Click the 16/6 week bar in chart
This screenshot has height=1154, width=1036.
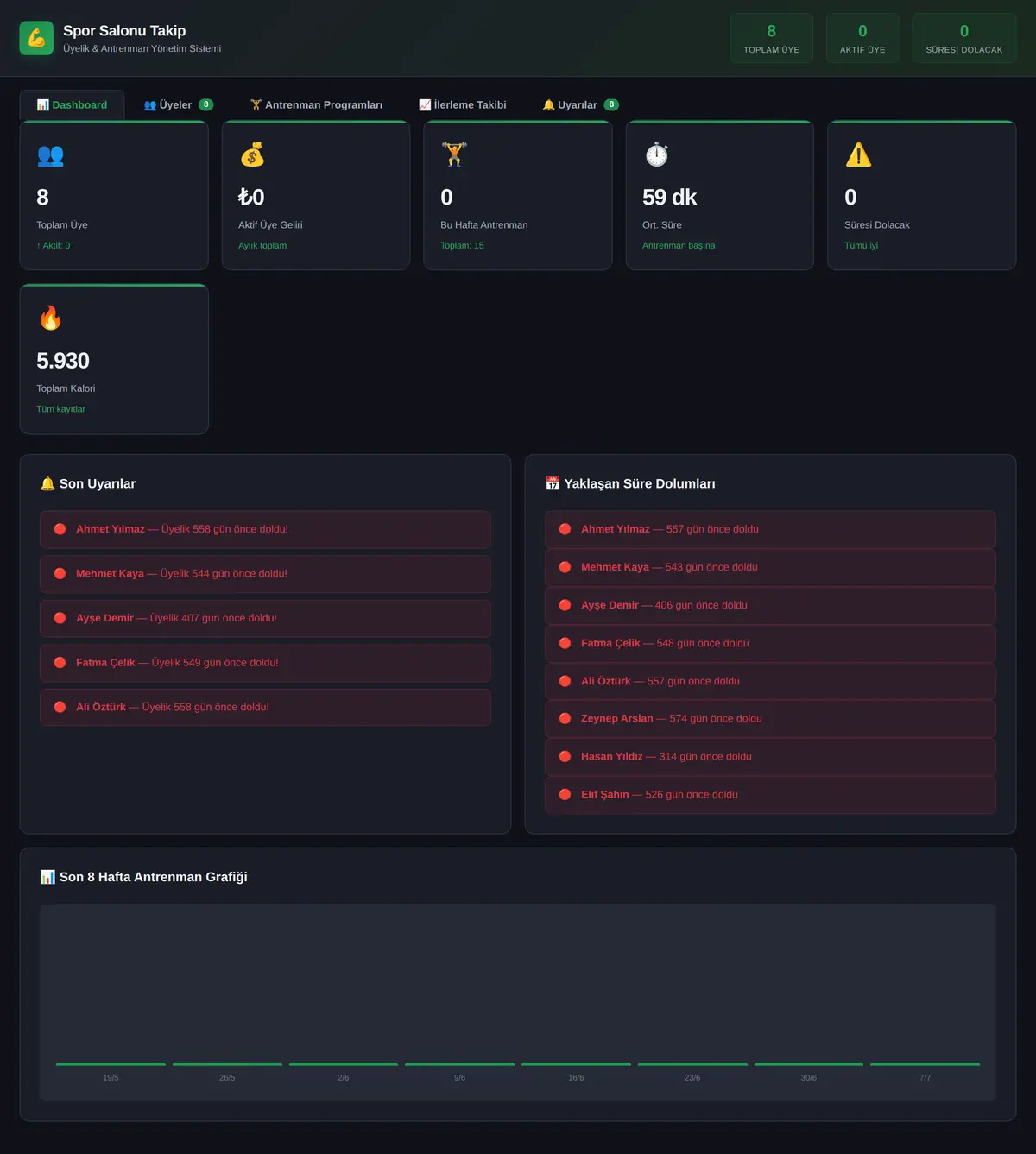(x=576, y=1064)
